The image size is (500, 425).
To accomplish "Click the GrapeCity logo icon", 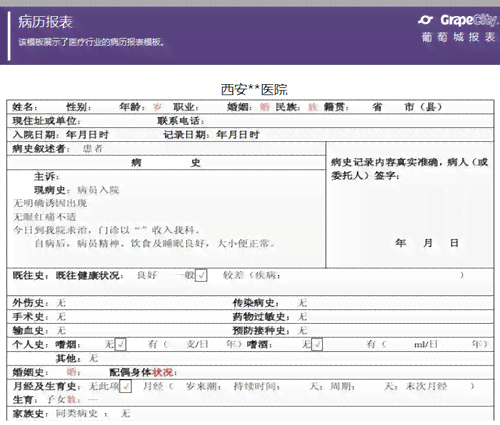I will click(x=426, y=20).
